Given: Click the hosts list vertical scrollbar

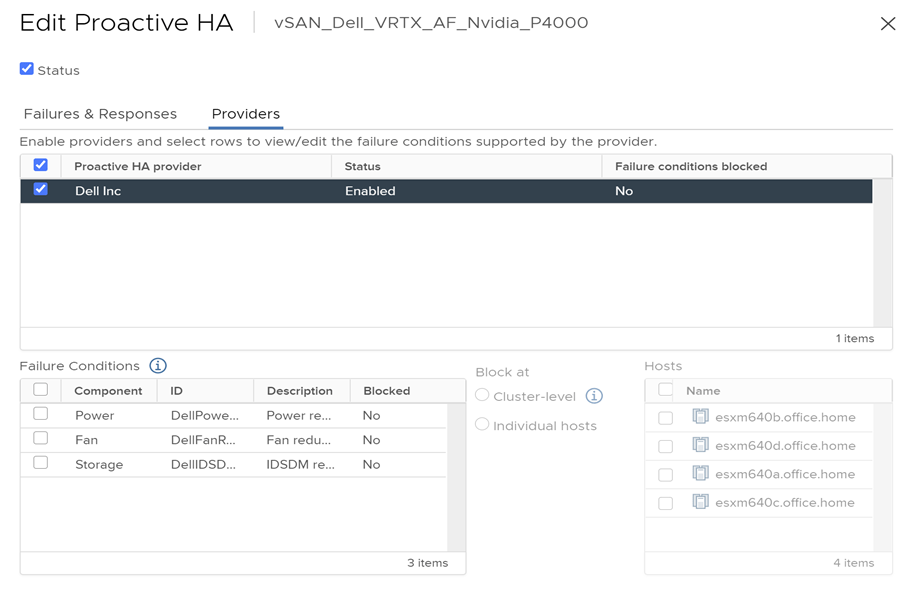Looking at the screenshot, I should click(x=883, y=477).
